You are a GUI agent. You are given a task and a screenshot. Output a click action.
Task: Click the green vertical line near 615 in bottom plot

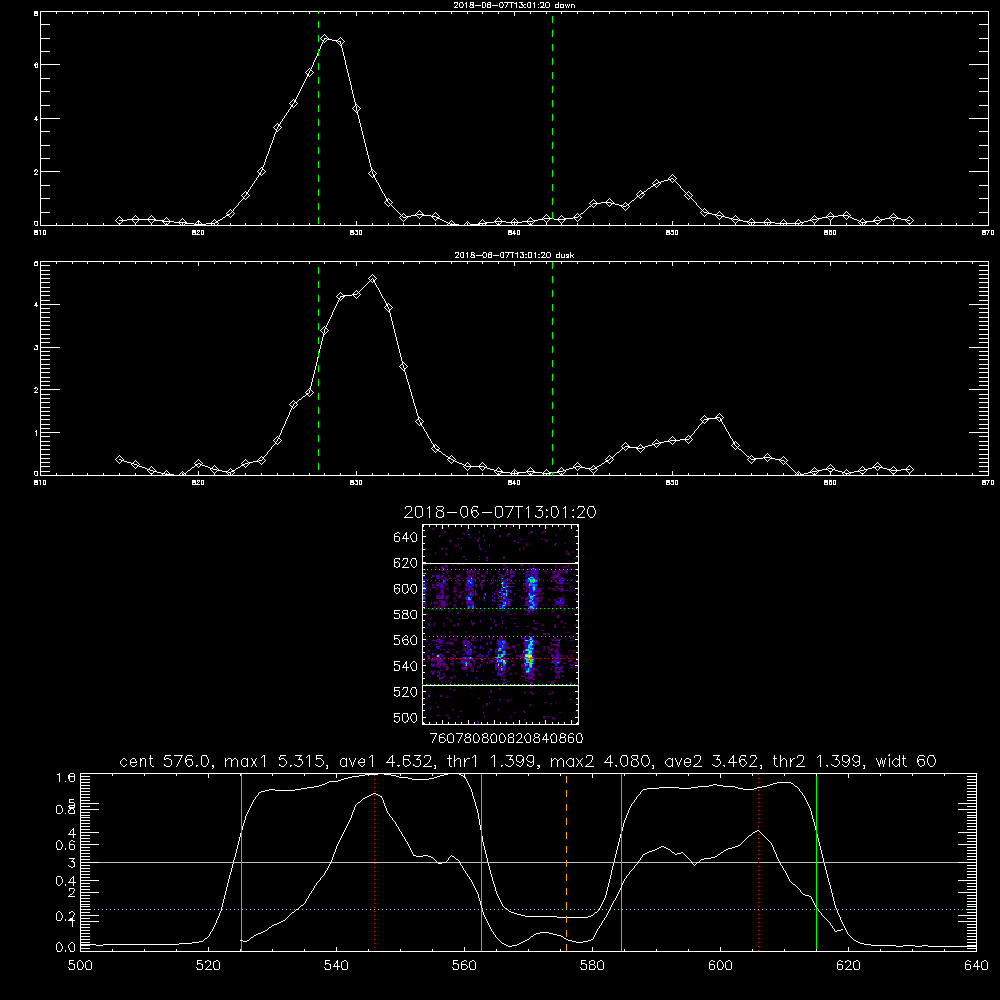point(816,862)
